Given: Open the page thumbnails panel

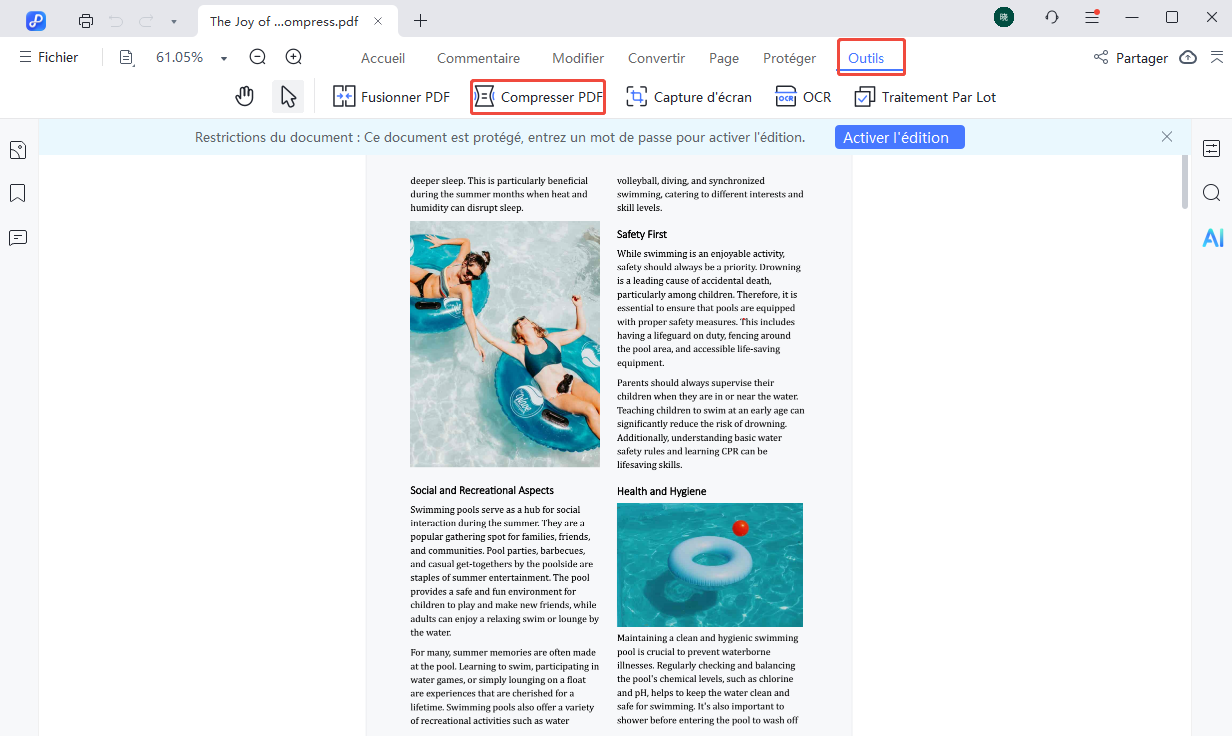Looking at the screenshot, I should pos(17,149).
